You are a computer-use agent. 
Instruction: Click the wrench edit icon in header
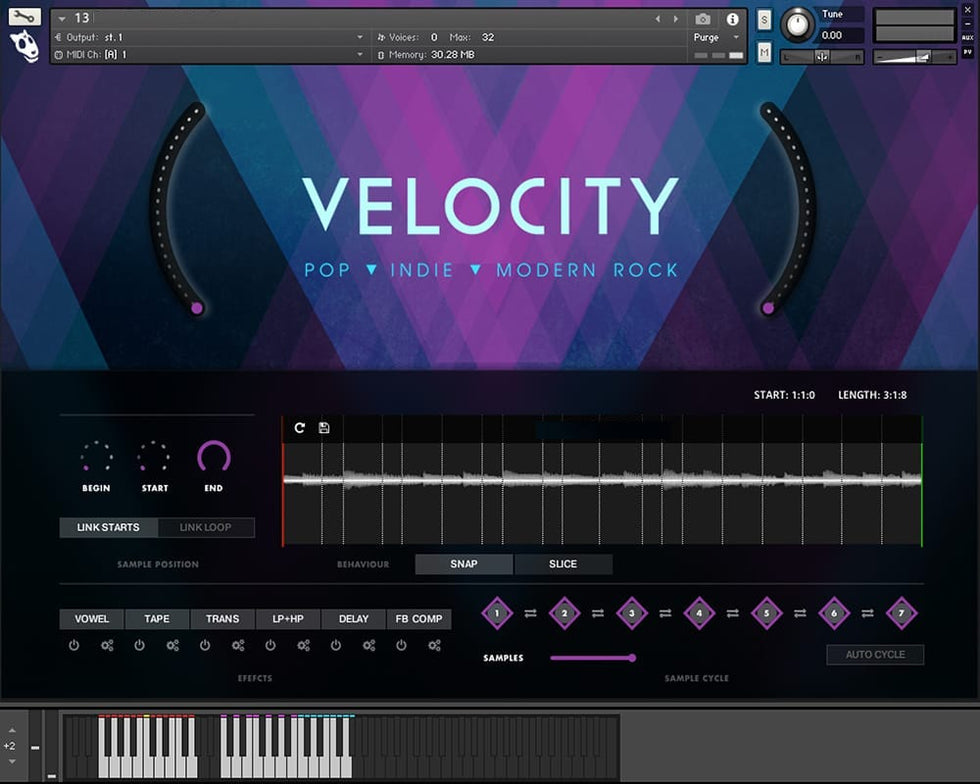25,17
